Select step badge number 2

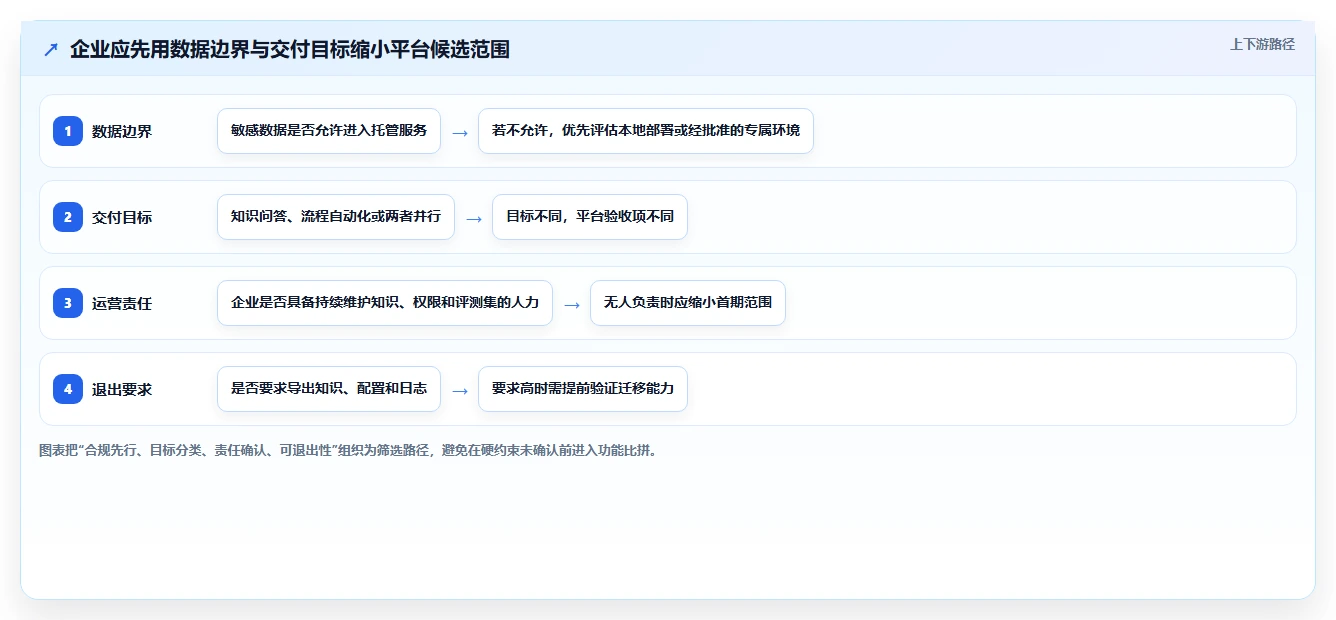[68, 217]
